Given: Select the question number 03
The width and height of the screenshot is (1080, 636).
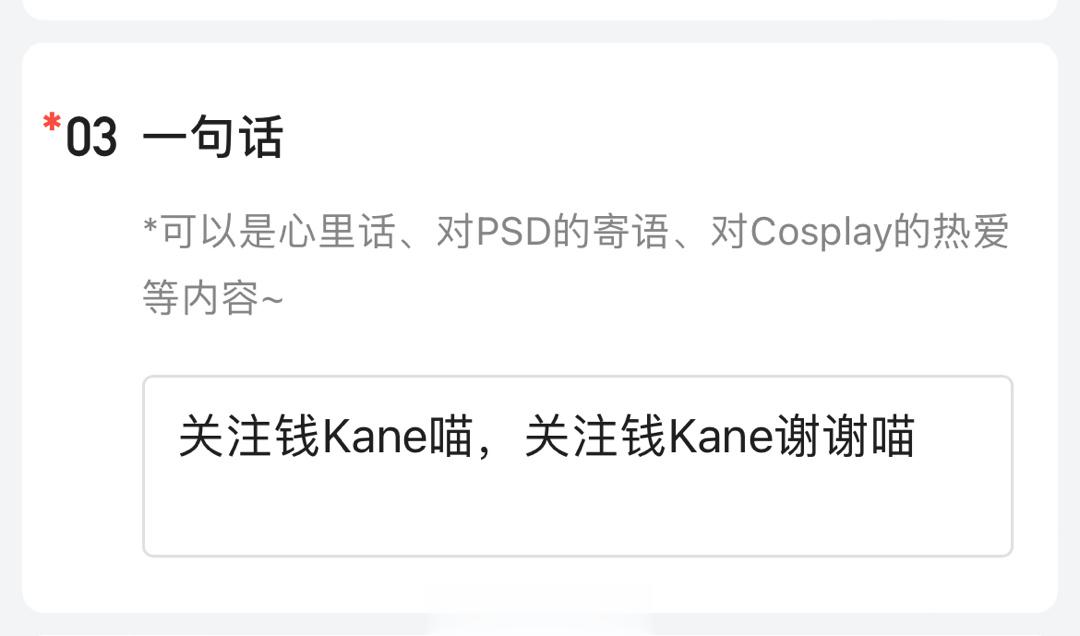Looking at the screenshot, I should click(x=92, y=138).
